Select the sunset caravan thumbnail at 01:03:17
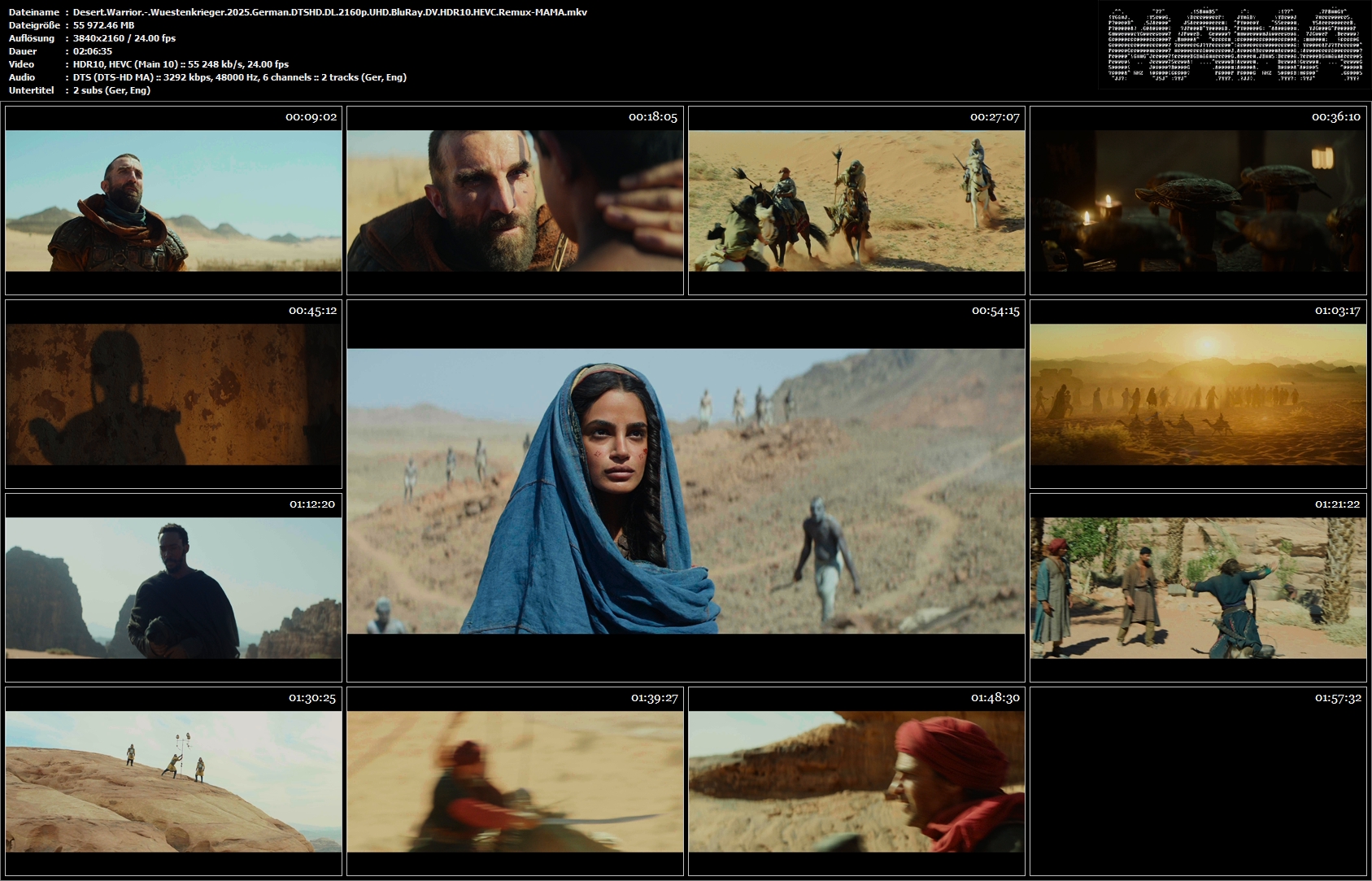1372x881 pixels. click(1198, 394)
